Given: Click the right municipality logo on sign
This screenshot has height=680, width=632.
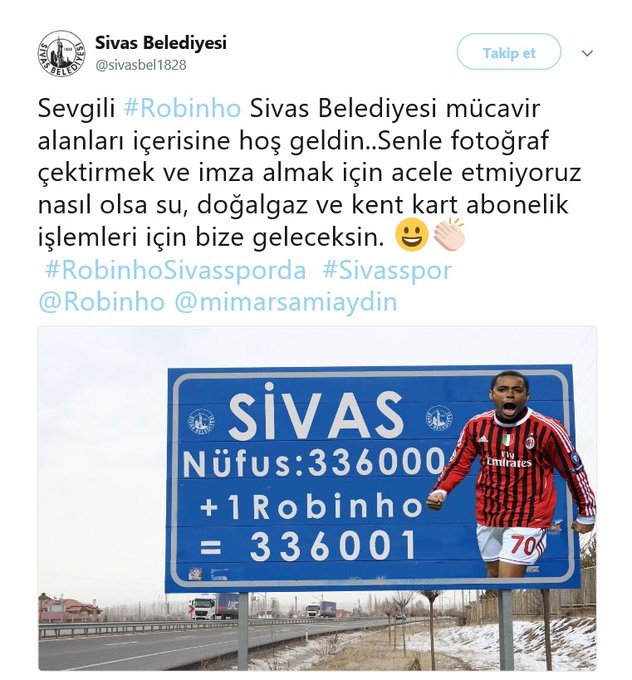Looking at the screenshot, I should click(x=439, y=417).
